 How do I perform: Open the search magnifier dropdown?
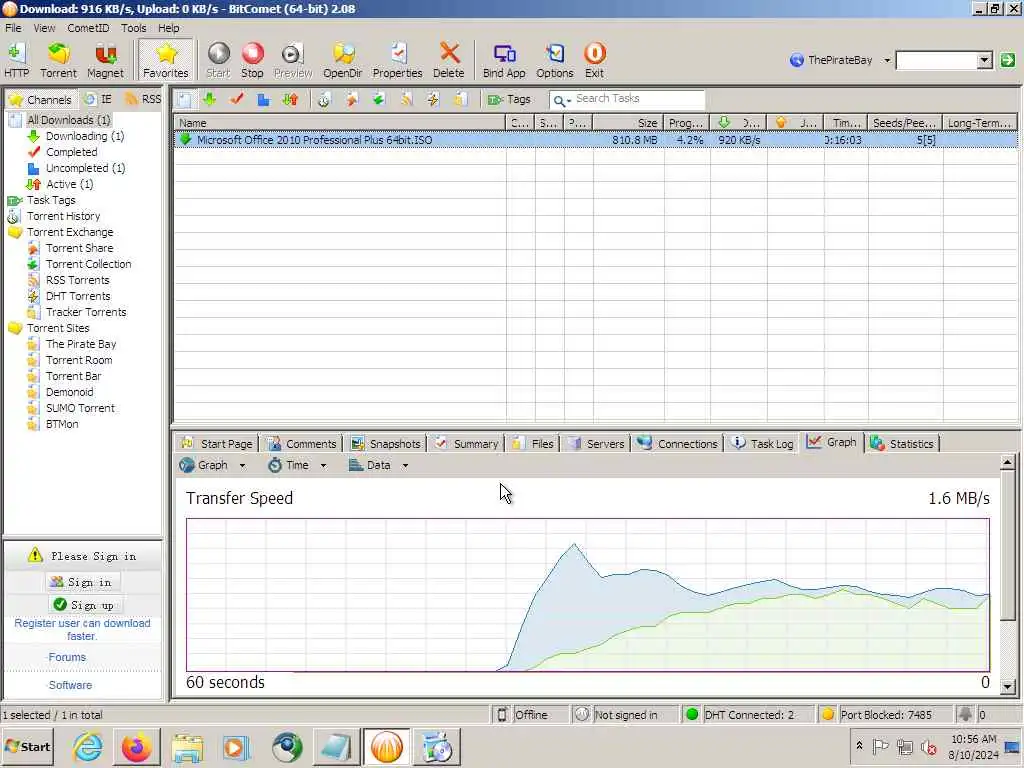[x=562, y=100]
